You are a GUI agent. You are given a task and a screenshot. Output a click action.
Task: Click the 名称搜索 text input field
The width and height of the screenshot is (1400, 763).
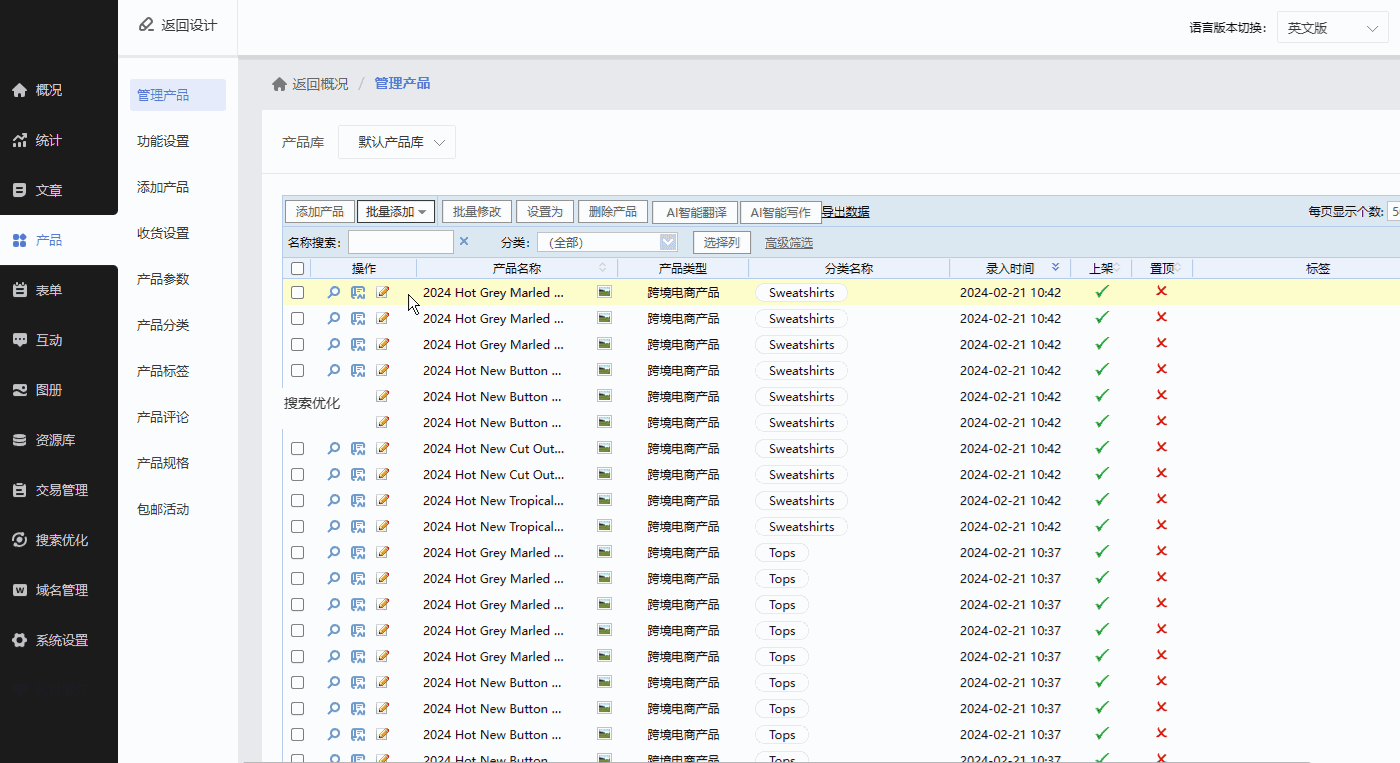pos(400,242)
